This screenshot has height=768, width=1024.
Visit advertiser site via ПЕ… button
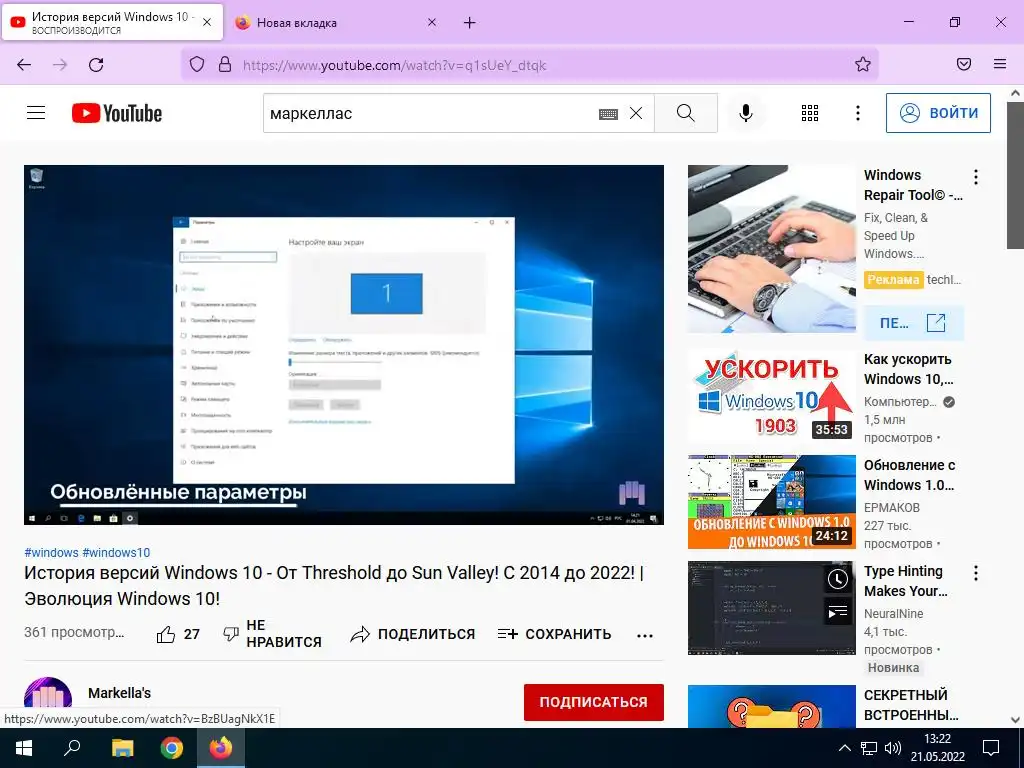(x=914, y=323)
